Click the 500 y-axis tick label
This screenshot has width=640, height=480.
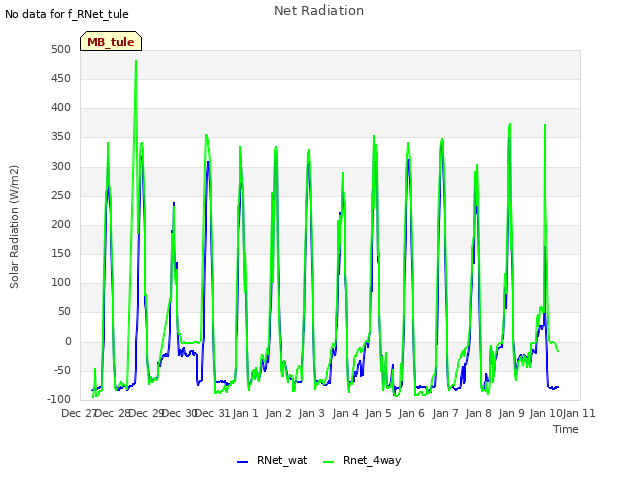tap(61, 49)
